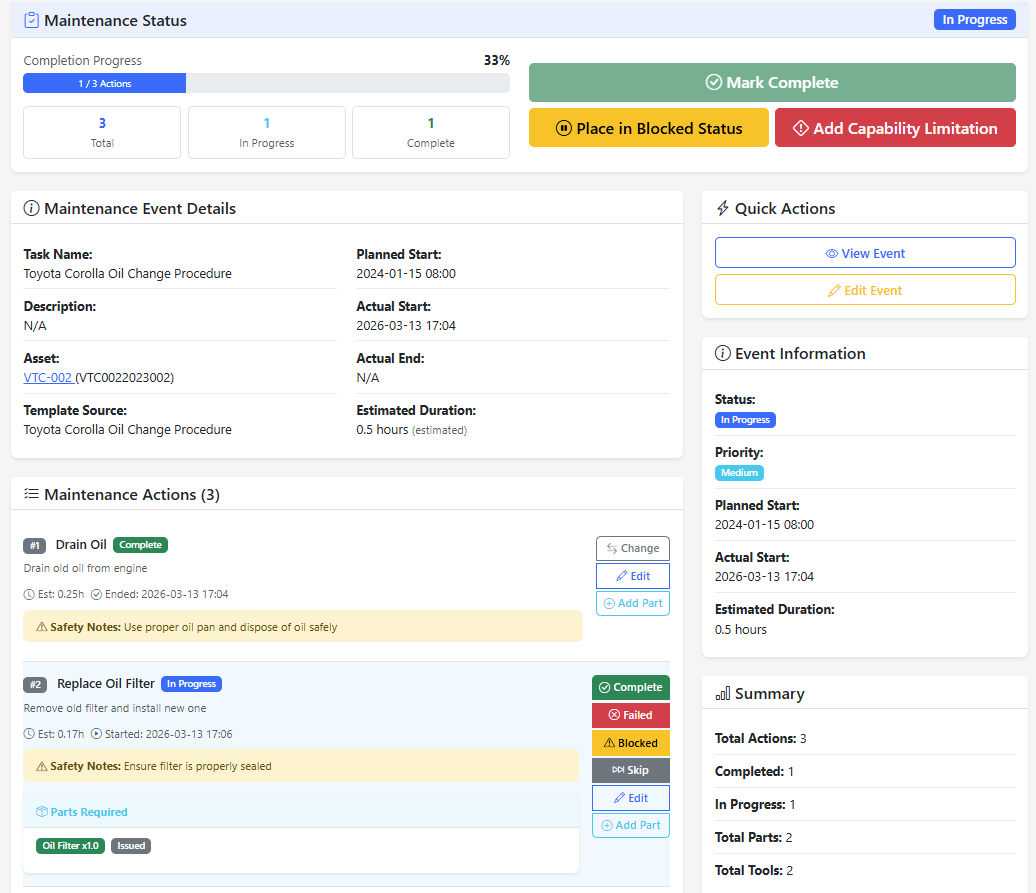Mark Replace Oil Filter as Complete
1036x893 pixels.
(x=630, y=688)
